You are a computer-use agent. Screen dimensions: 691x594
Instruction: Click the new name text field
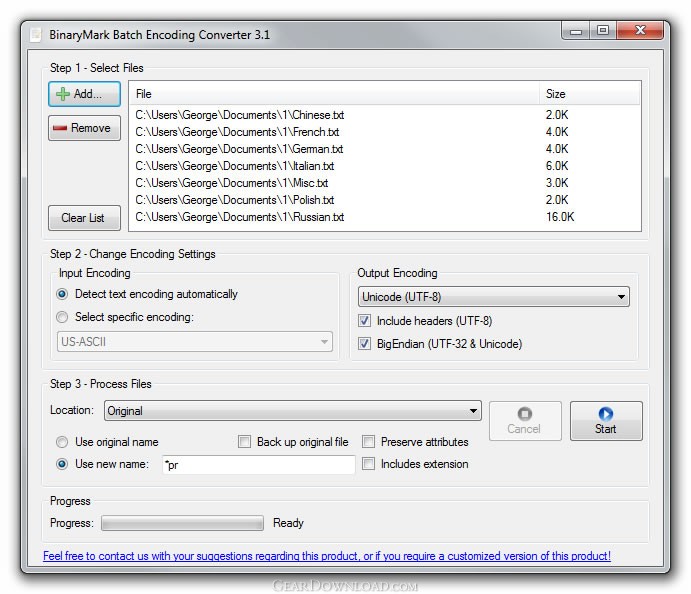[259, 464]
